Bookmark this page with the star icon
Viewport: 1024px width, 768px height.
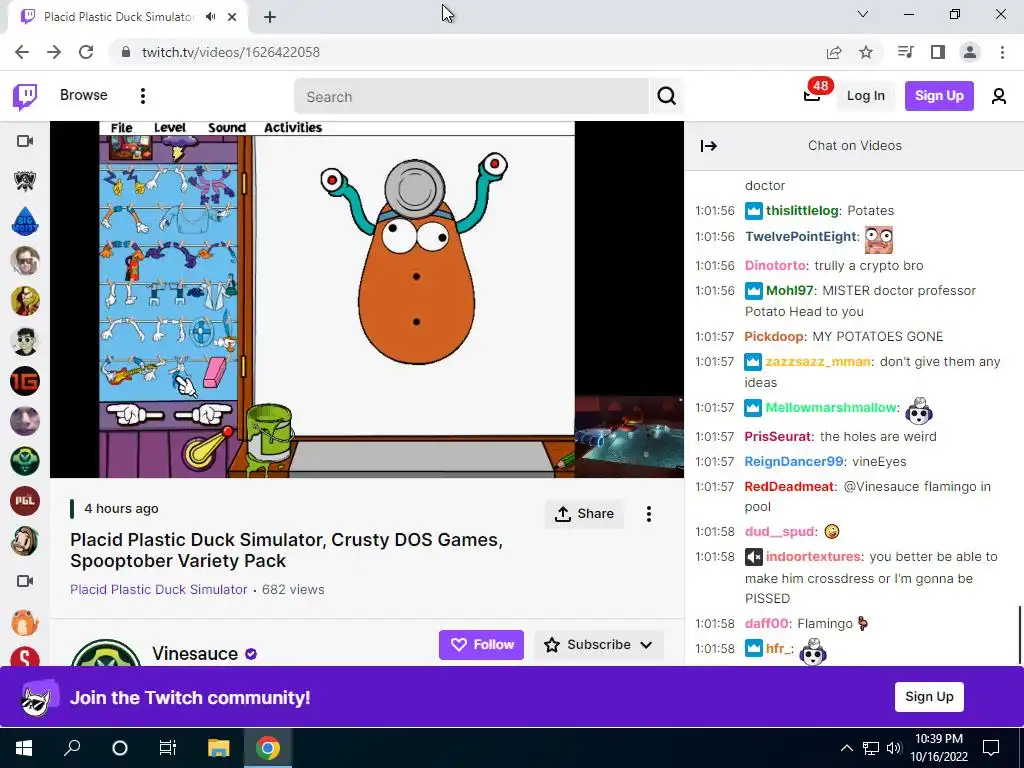[x=866, y=52]
